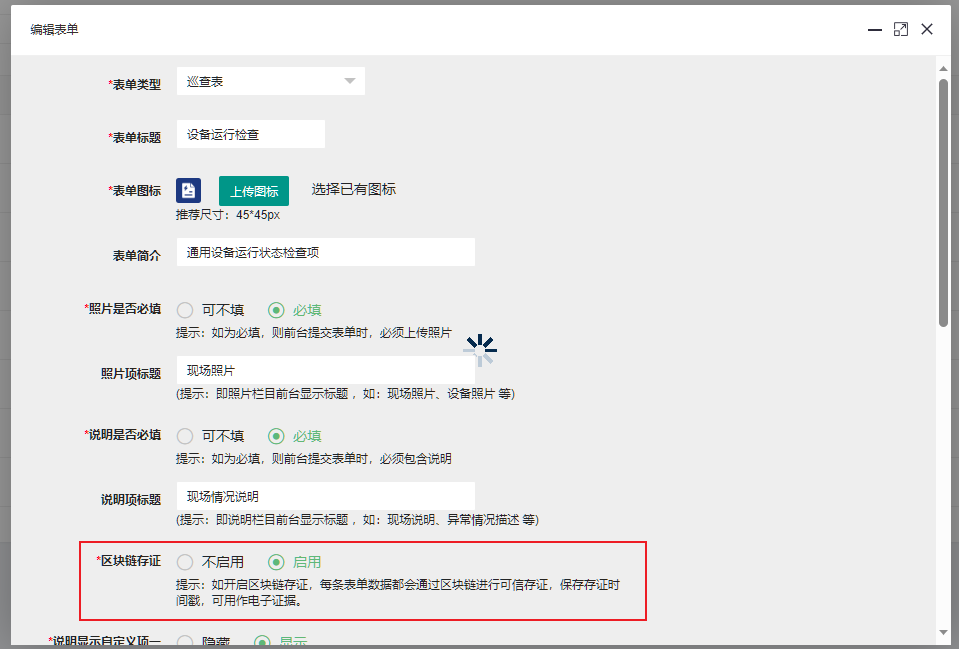
Task: Choose 显示 for 说明显示自定义项一
Action: point(277,640)
